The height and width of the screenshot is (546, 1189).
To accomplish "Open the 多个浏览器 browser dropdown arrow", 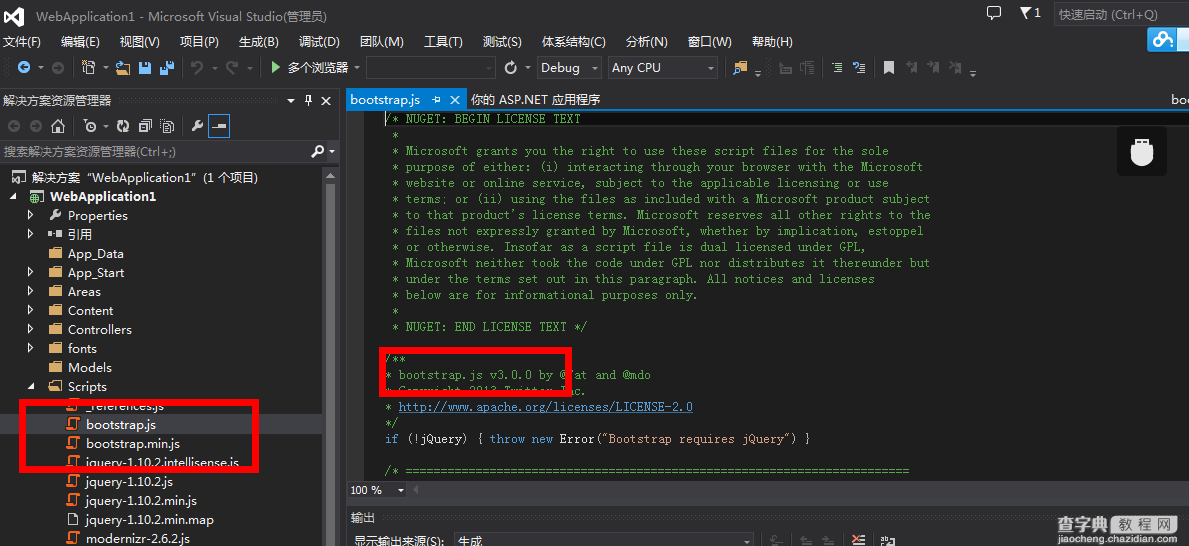I will click(x=356, y=68).
